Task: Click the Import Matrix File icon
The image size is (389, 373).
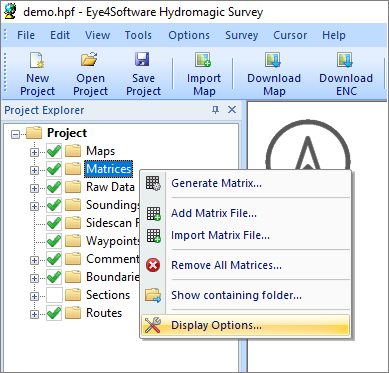Action: [153, 236]
